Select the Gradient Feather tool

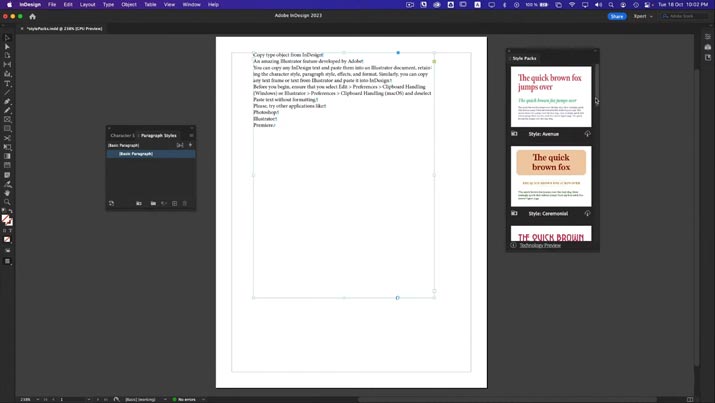click(7, 165)
